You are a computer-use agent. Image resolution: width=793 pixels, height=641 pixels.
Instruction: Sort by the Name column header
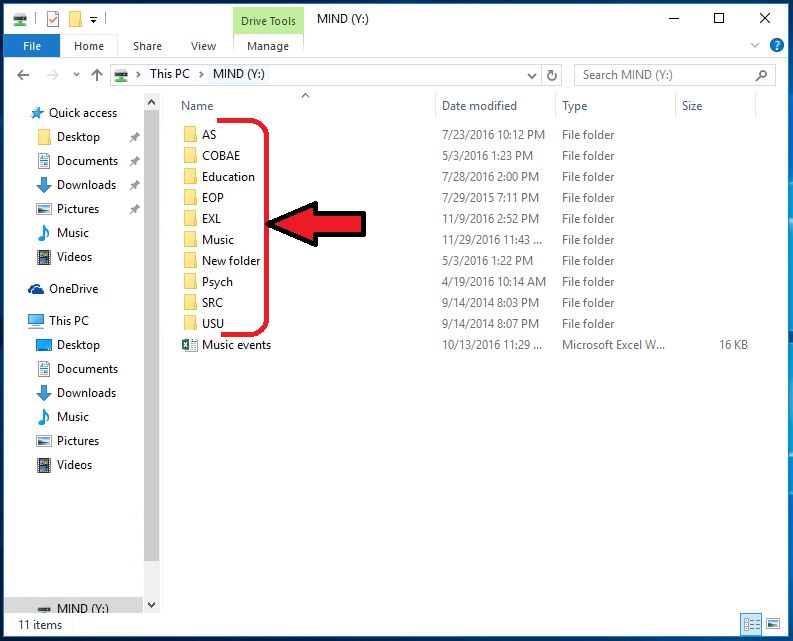197,106
